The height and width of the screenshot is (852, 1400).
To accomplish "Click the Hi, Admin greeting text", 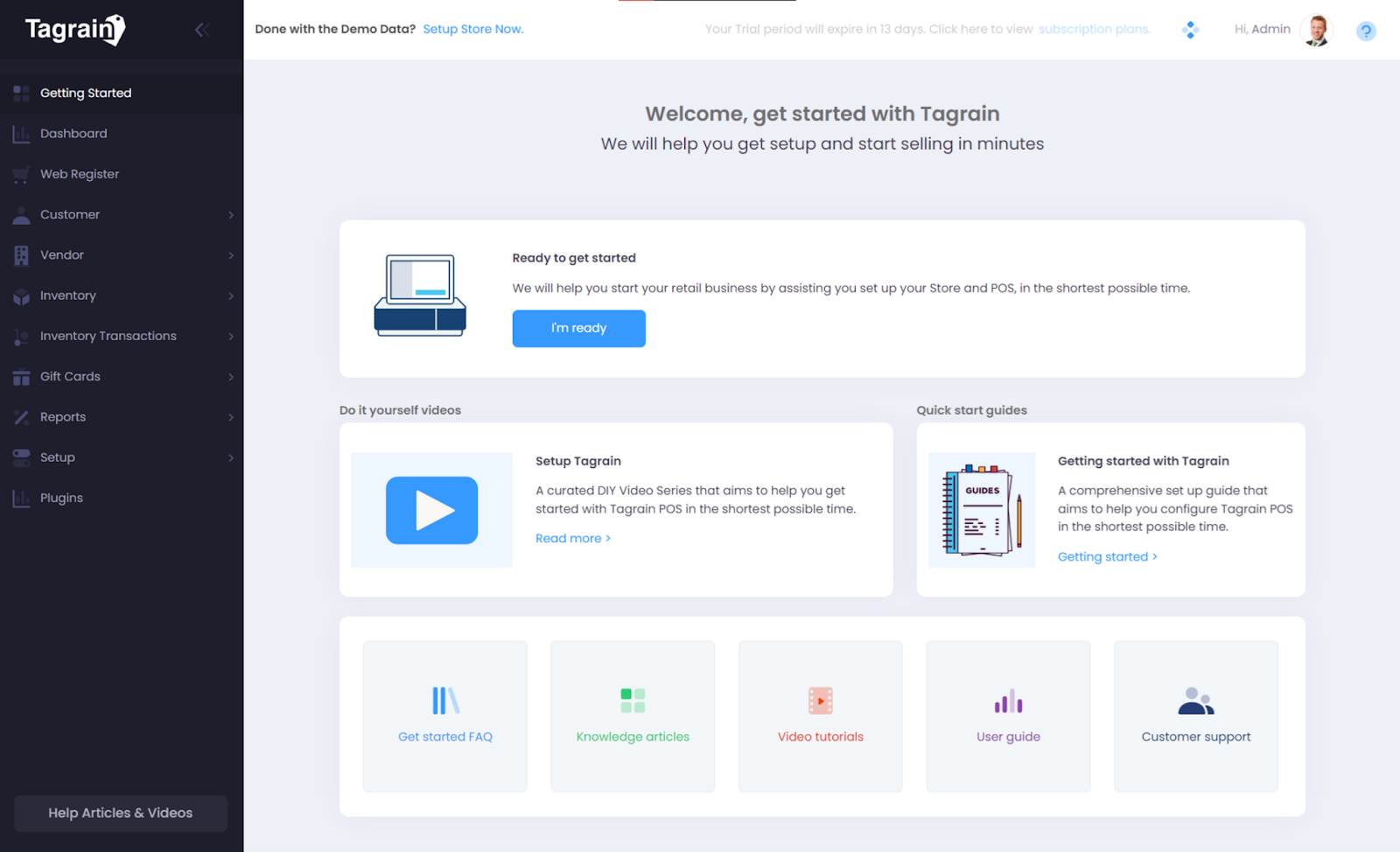I will point(1263,29).
